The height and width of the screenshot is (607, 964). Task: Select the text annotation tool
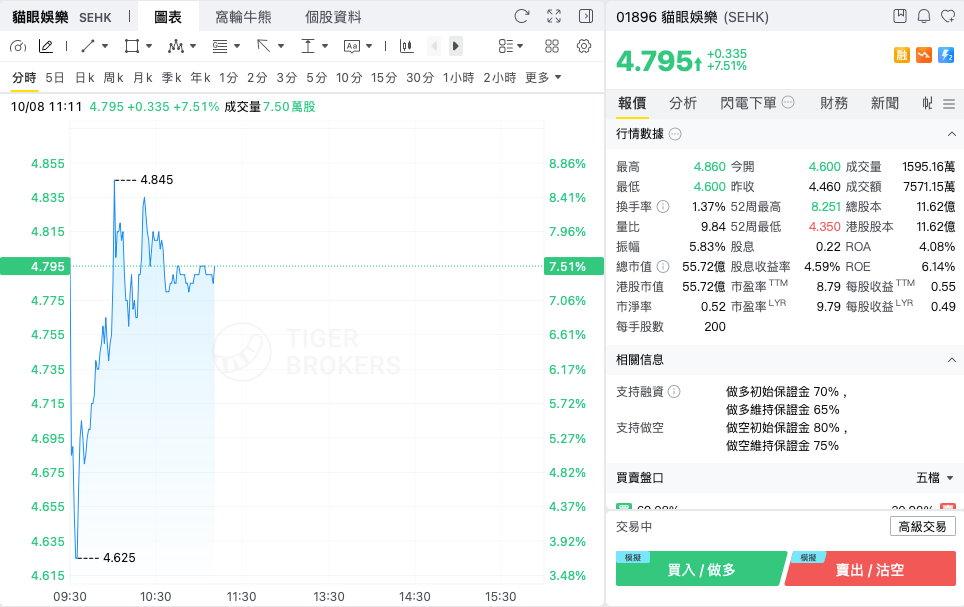coord(352,46)
